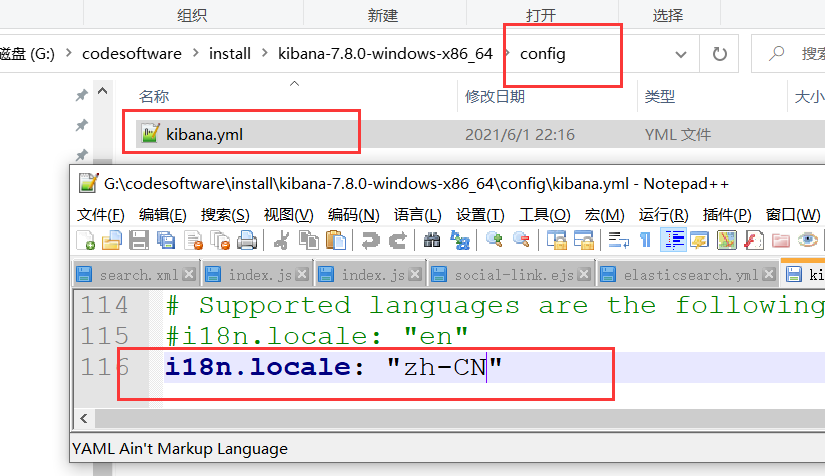Switch to the social-link.ejs tab
The image size is (825, 476).
514,275
